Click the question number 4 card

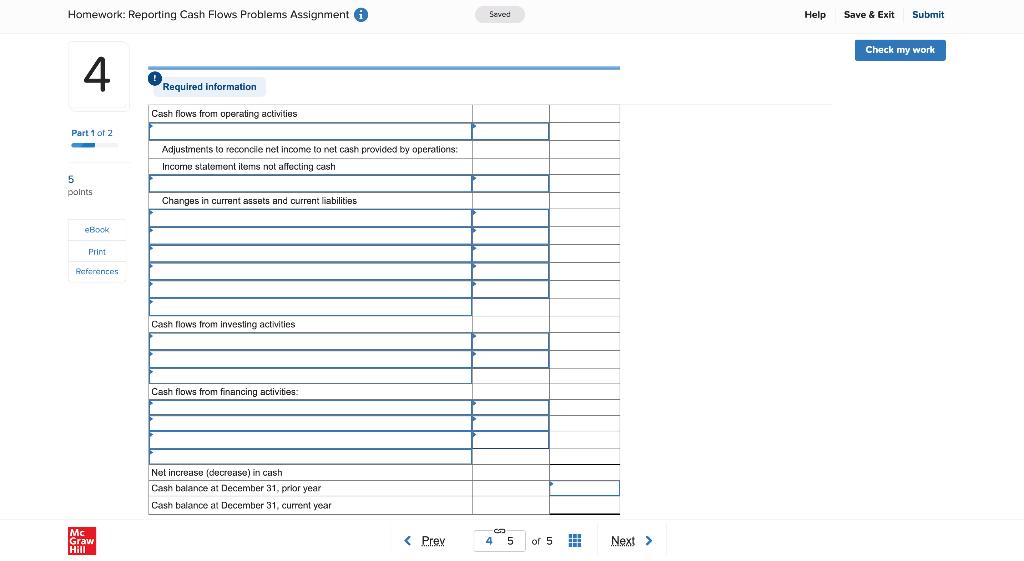(98, 76)
